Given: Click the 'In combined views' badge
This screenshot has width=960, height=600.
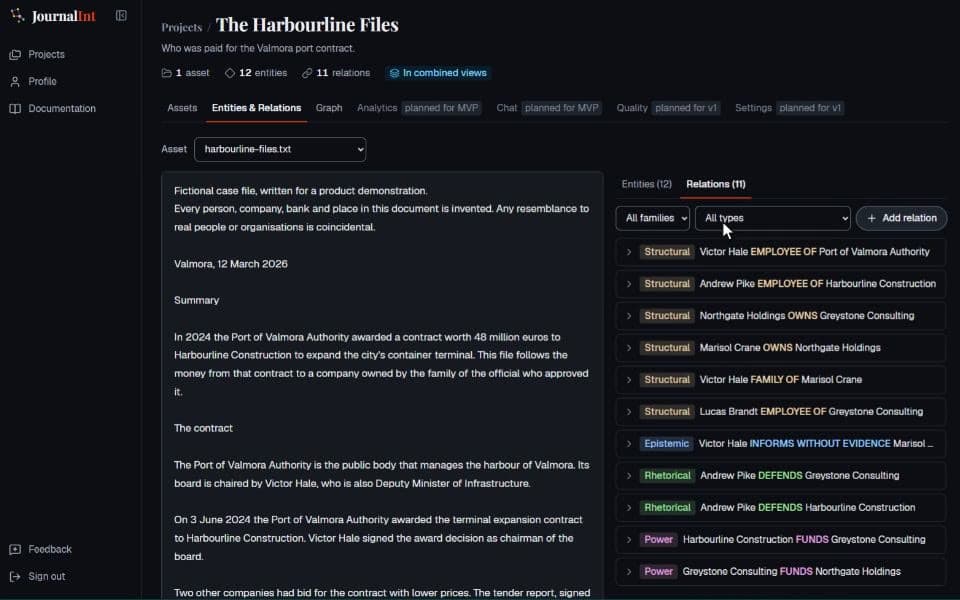Looking at the screenshot, I should click(438, 73).
